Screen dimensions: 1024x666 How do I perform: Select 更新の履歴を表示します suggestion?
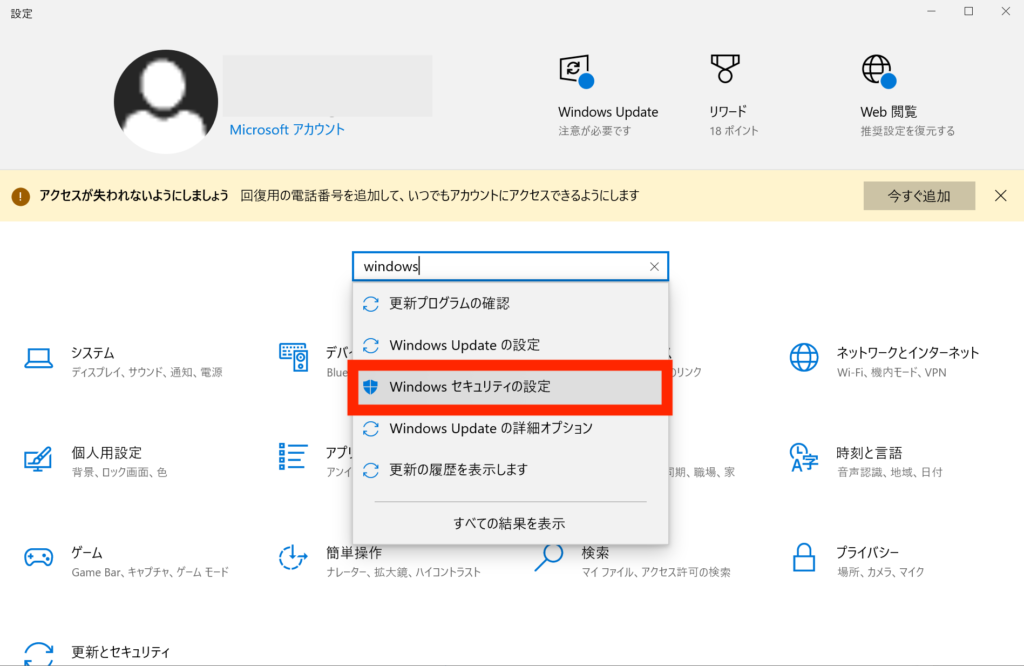[x=511, y=470]
